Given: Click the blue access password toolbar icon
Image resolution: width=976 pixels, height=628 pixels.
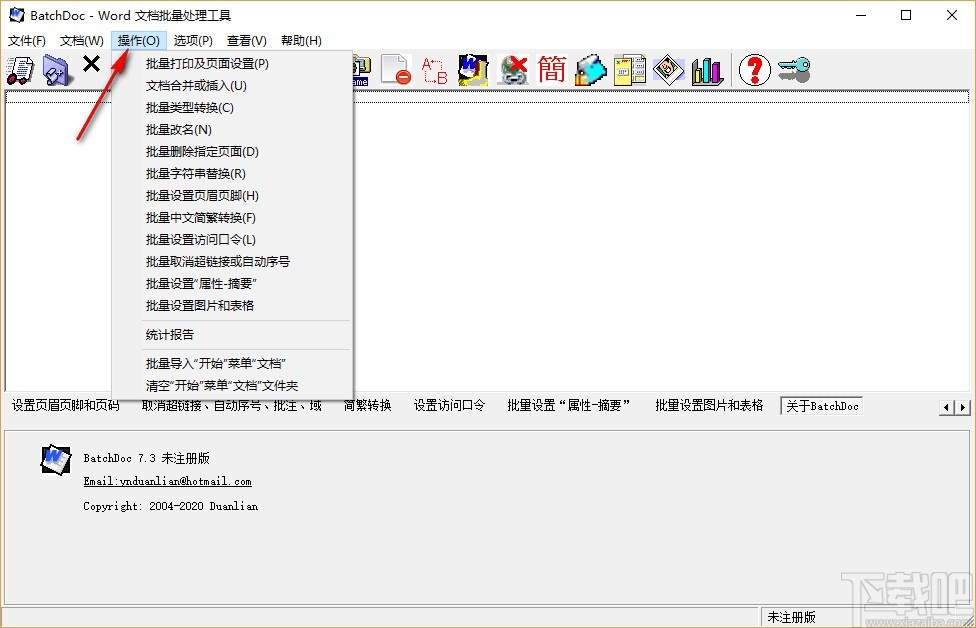Looking at the screenshot, I should pyautogui.click(x=590, y=70).
